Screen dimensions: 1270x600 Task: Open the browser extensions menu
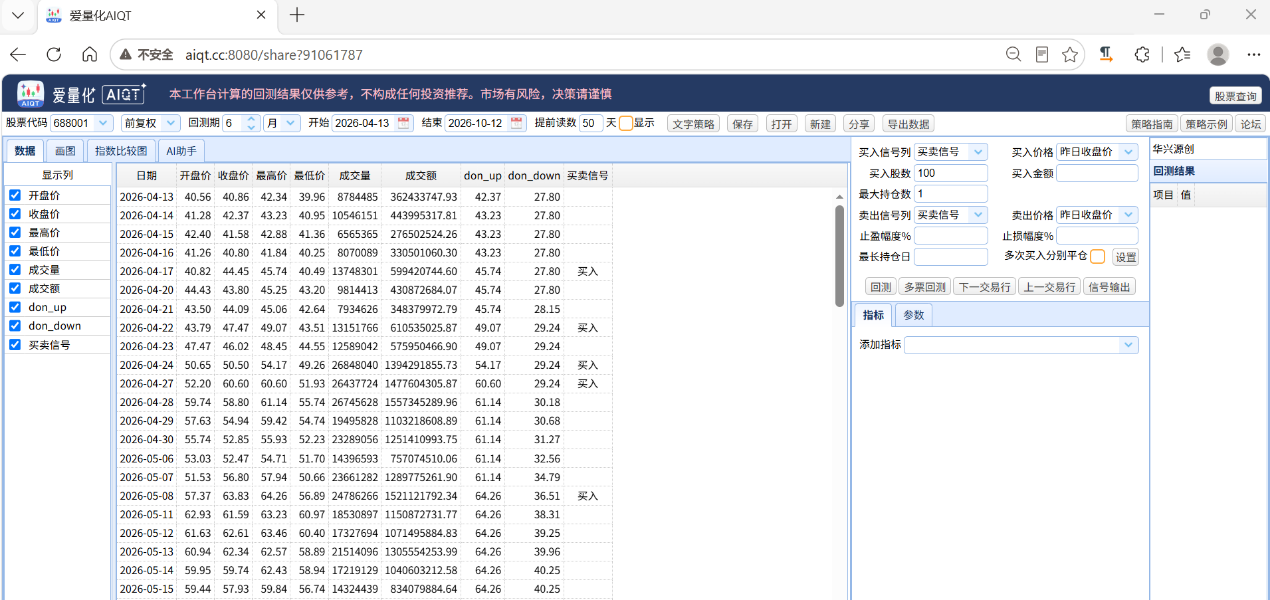coord(1142,54)
